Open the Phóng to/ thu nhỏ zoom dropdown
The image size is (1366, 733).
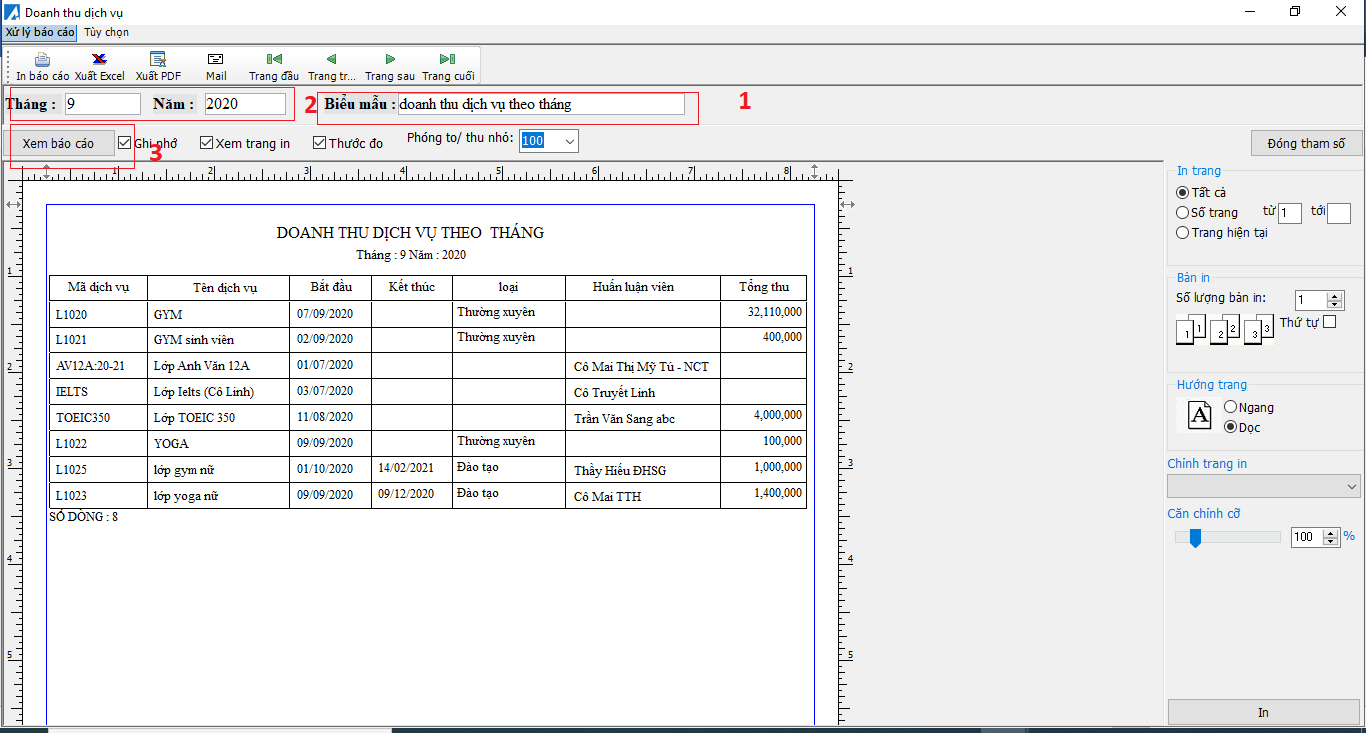[570, 141]
